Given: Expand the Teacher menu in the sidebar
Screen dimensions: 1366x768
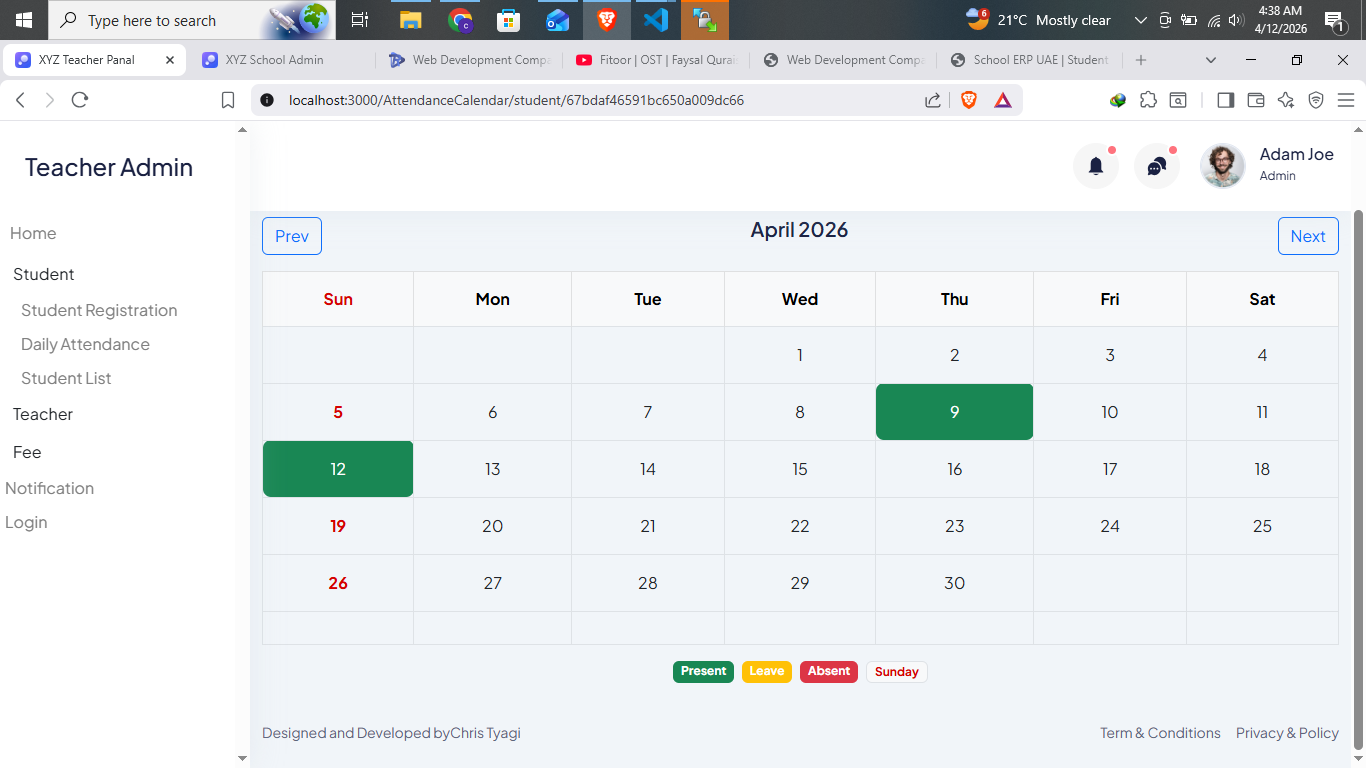Looking at the screenshot, I should pos(43,414).
